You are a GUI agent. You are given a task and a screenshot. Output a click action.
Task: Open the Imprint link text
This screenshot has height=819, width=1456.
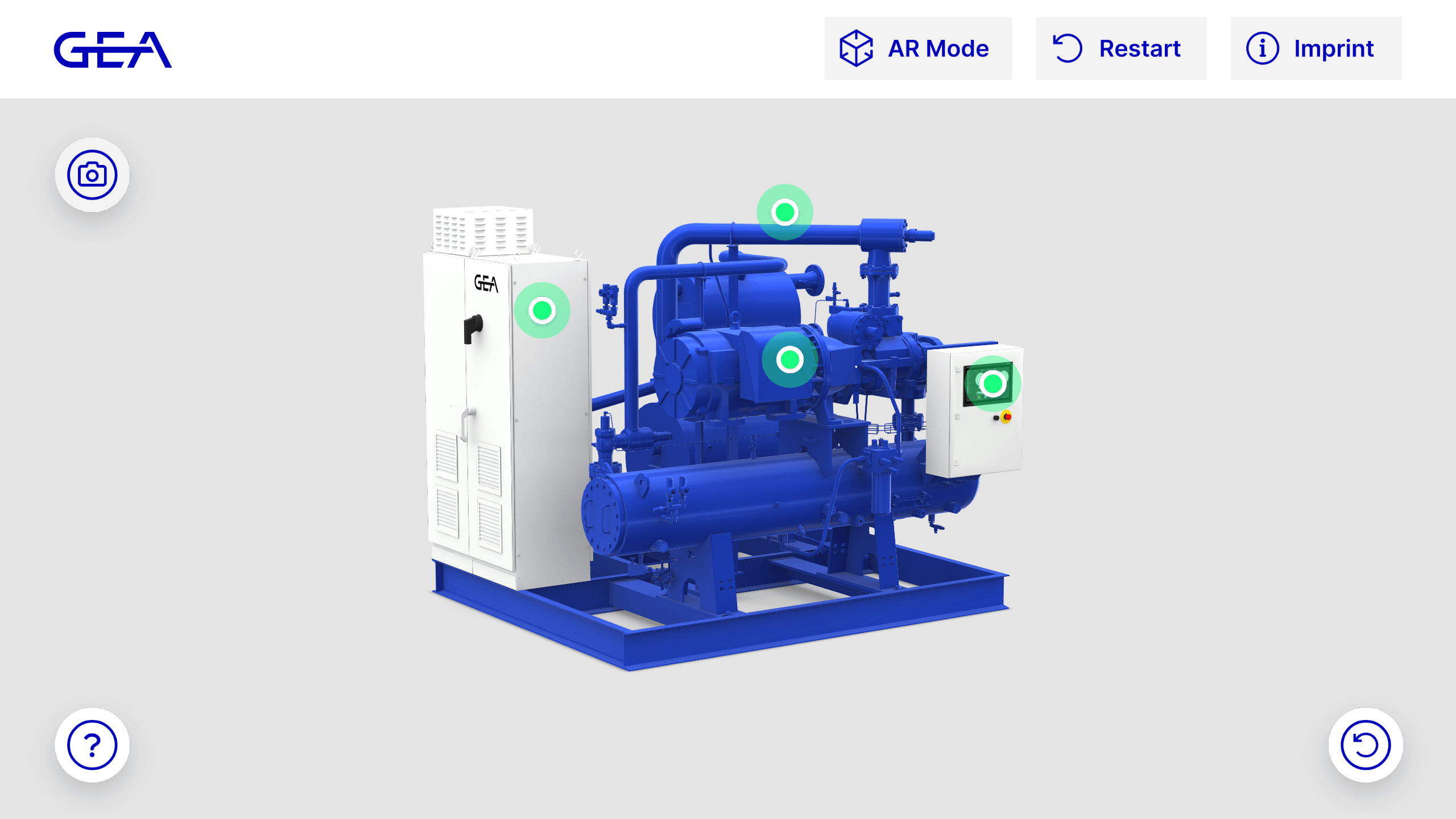coord(1334,48)
